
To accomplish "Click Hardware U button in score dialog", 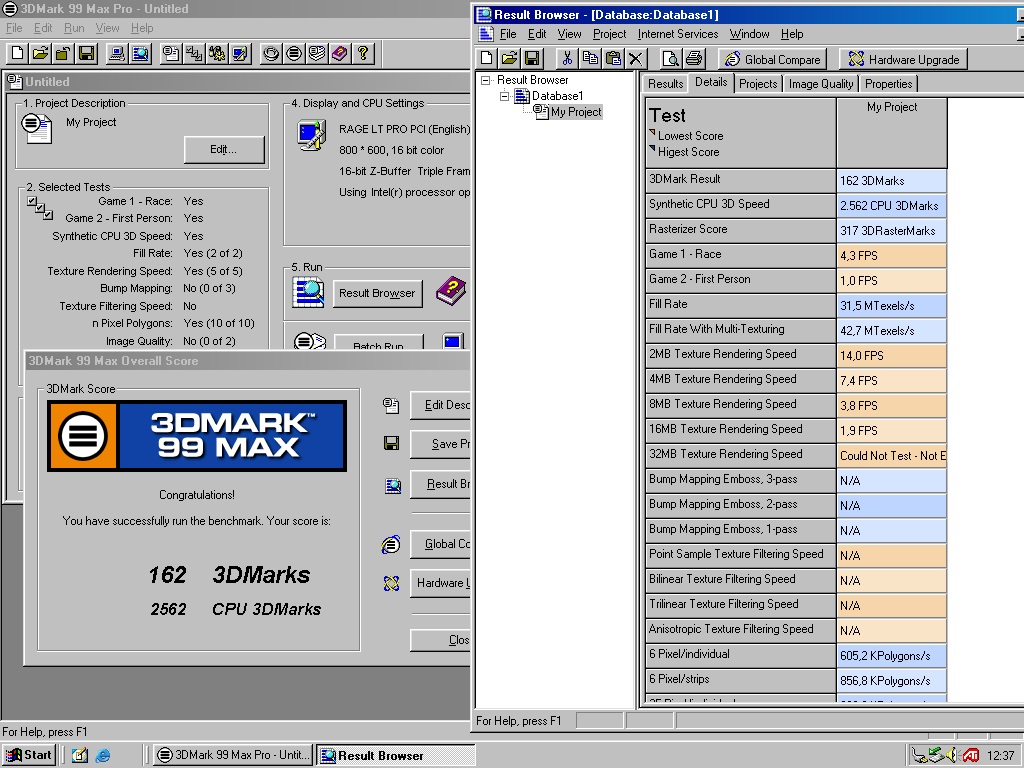I will 440,583.
